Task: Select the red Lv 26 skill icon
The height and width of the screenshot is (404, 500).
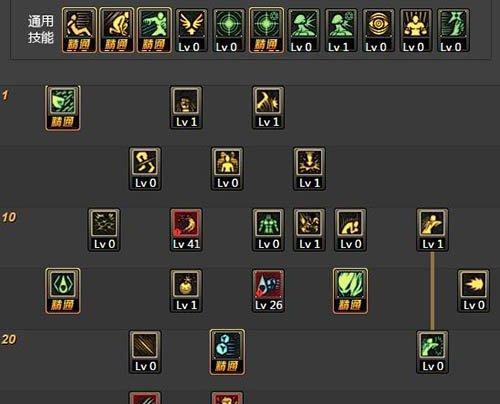Action: point(268,291)
